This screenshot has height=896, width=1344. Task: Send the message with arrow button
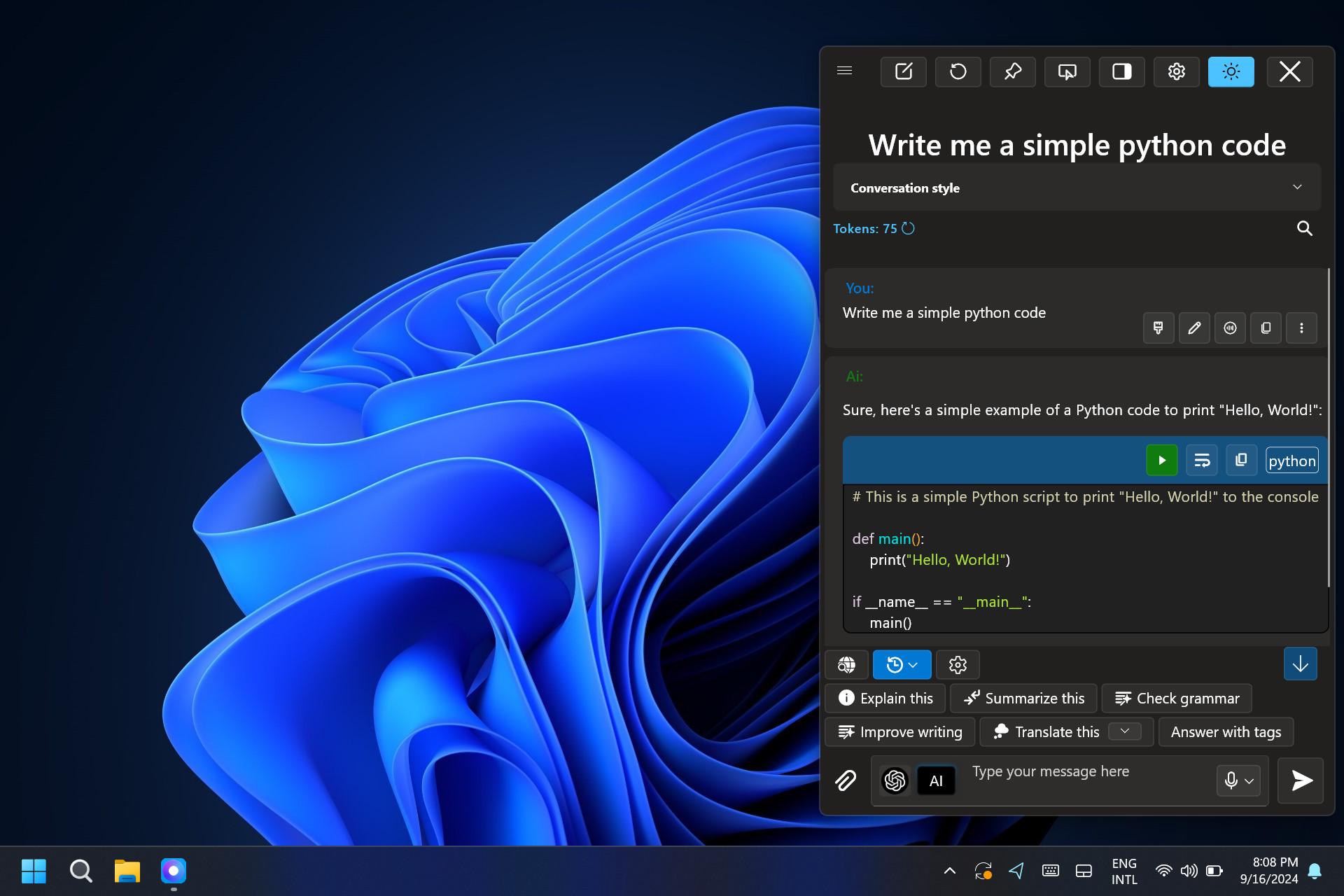(1300, 780)
